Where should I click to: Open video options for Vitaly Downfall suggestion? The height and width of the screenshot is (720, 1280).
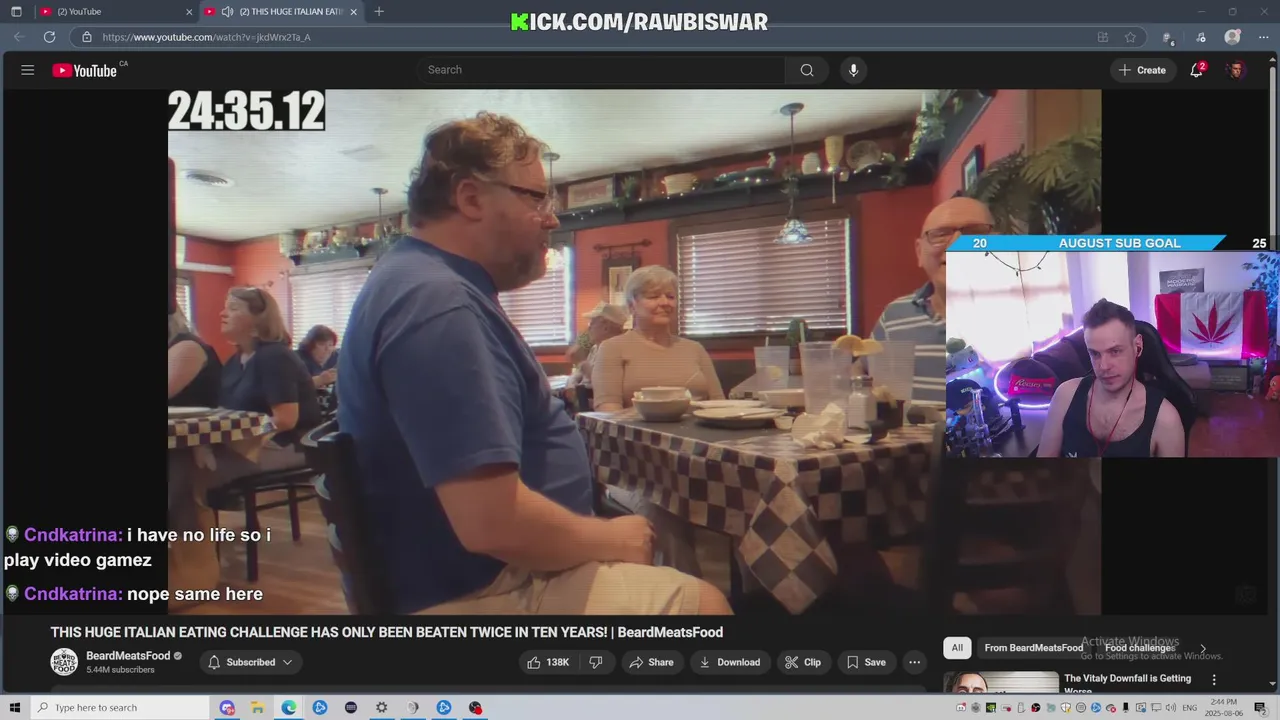tap(1214, 680)
